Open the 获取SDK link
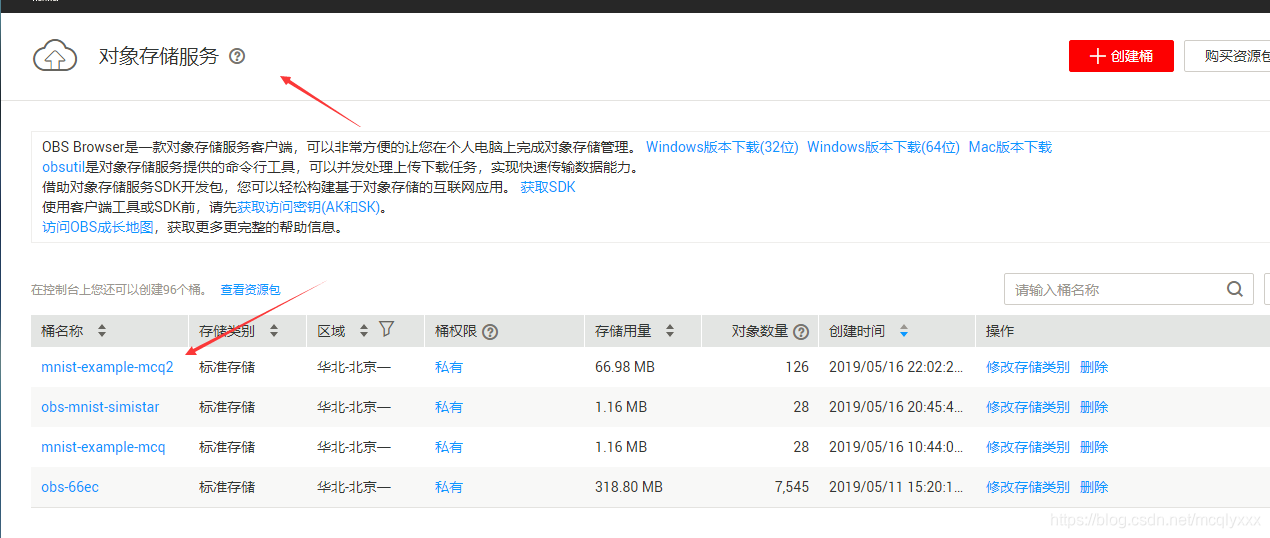This screenshot has height=538, width=1270. click(x=548, y=187)
